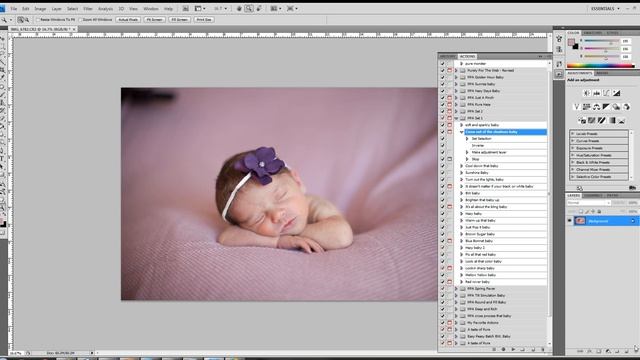Click the Photo Filter adjustment icon
The height and width of the screenshot is (360, 640).
[616, 107]
